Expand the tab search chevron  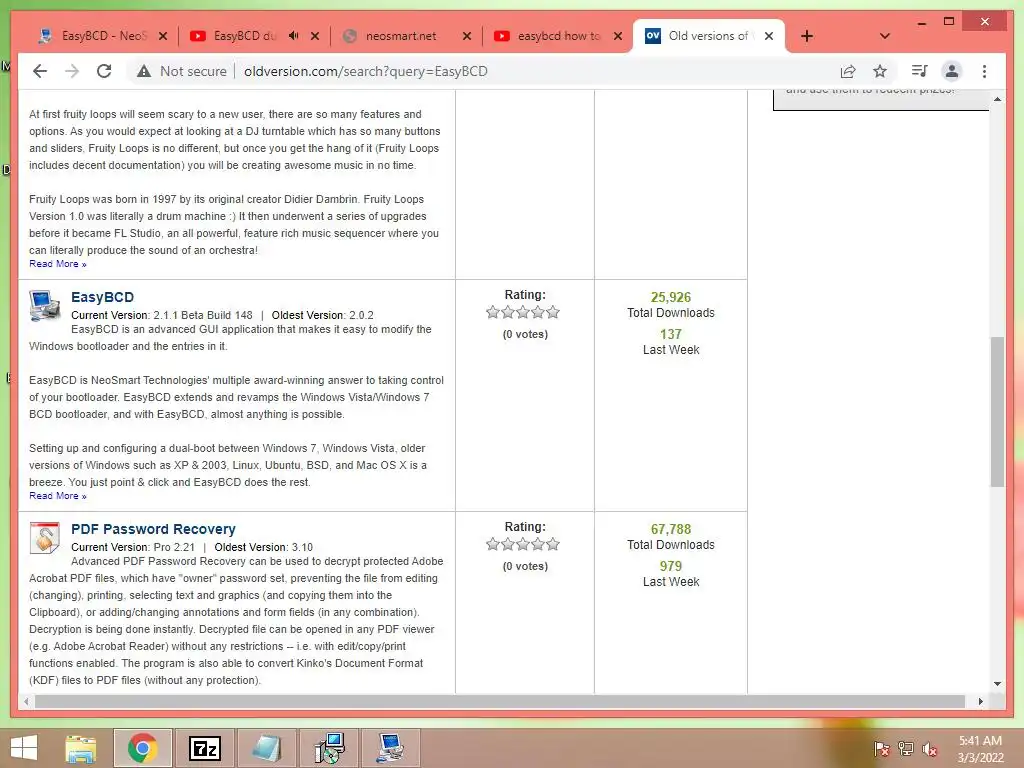(884, 36)
